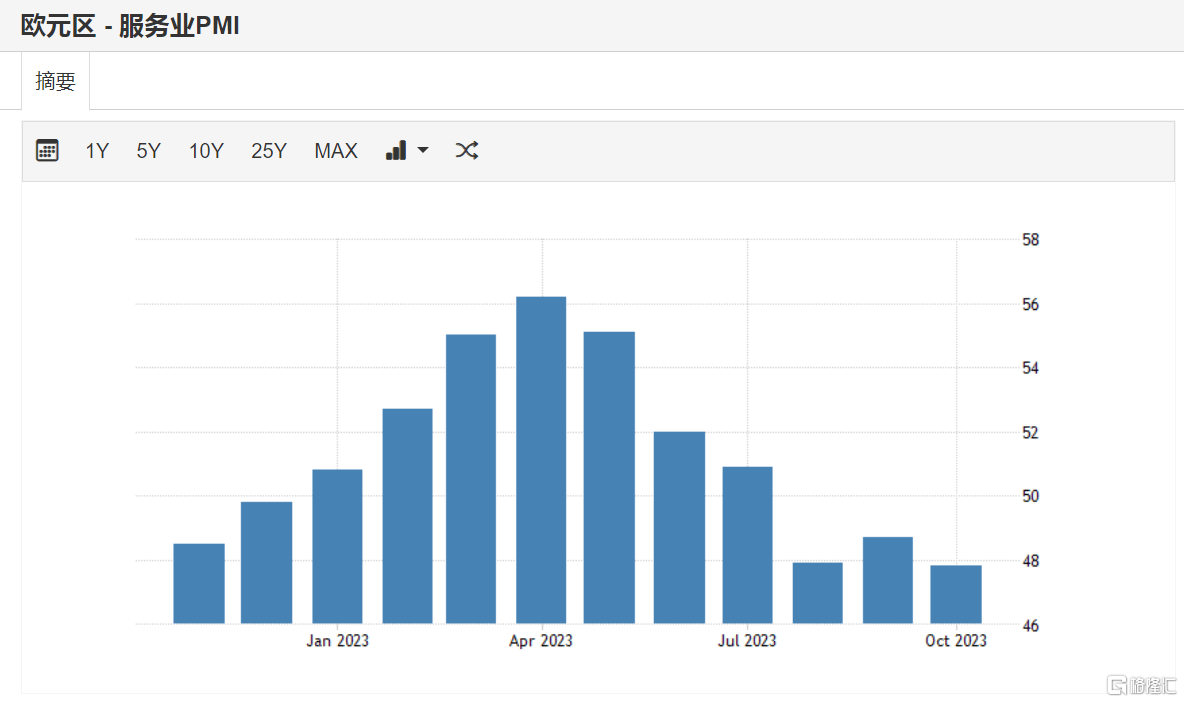Viewport: 1184px width, 703px height.
Task: Open the calendar date range picker
Action: [47, 151]
